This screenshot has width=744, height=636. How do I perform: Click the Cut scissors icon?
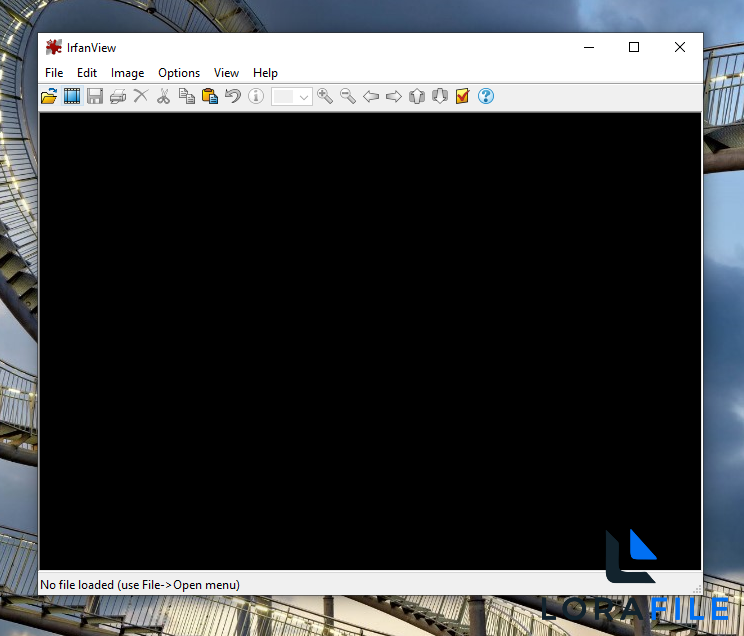(164, 96)
